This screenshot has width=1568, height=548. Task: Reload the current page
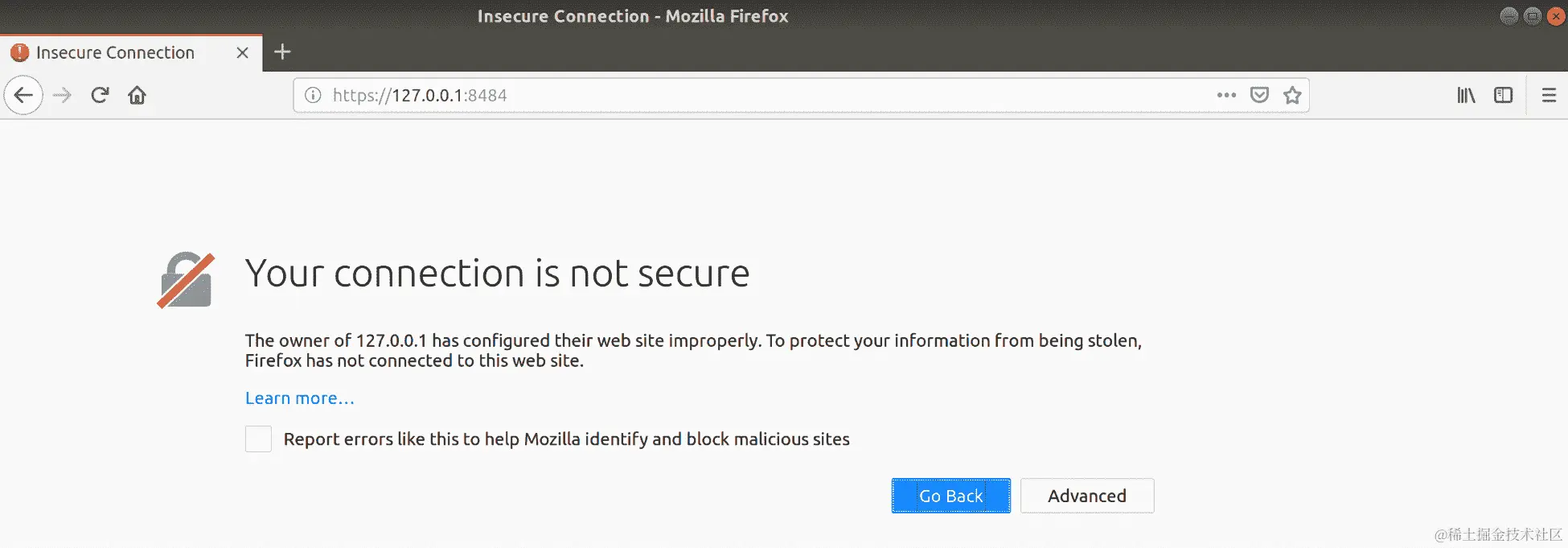pyautogui.click(x=100, y=95)
